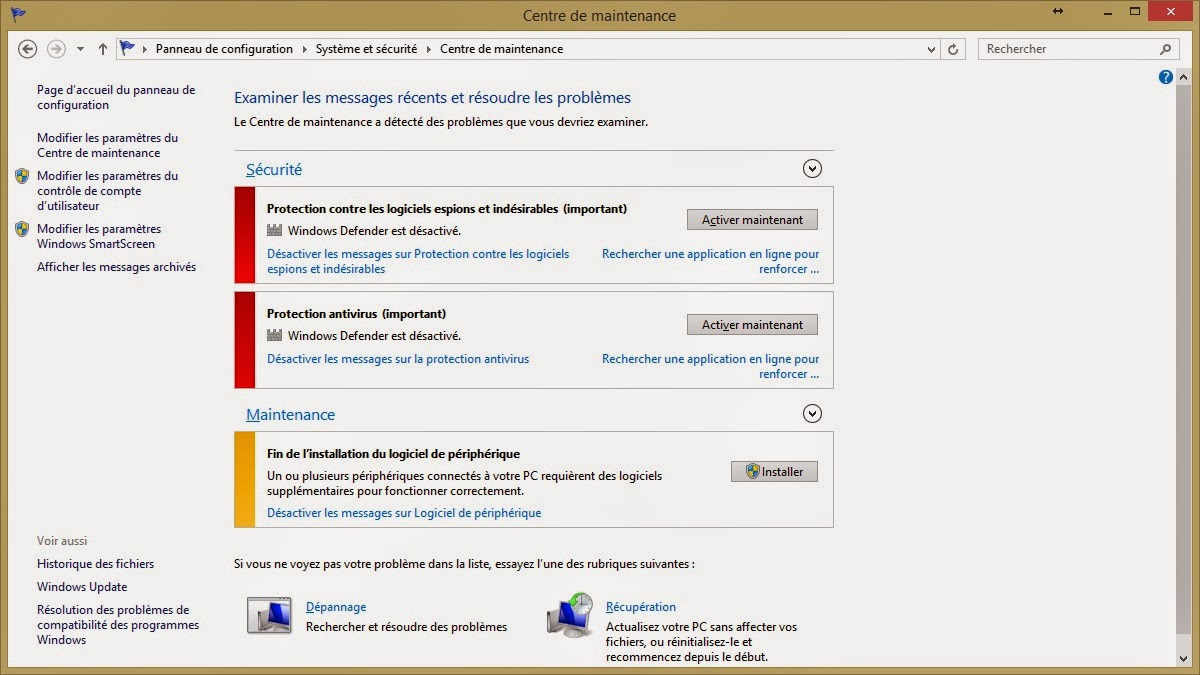Désactiver les messages sur Protection contre les logiciels espions

point(418,261)
